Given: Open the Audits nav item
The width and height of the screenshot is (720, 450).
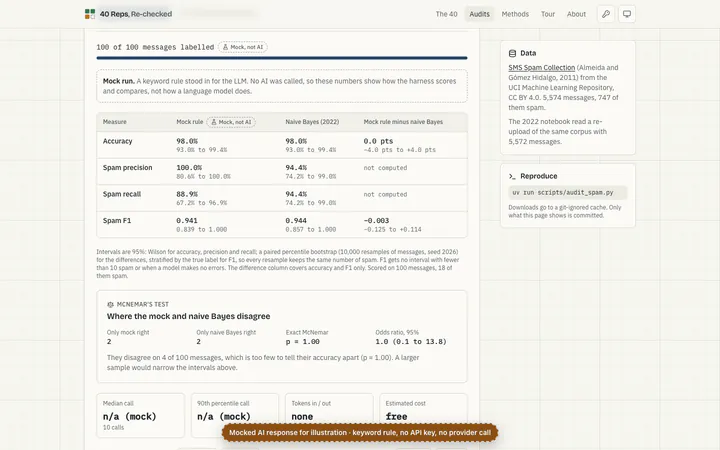Looking at the screenshot, I should tap(479, 14).
